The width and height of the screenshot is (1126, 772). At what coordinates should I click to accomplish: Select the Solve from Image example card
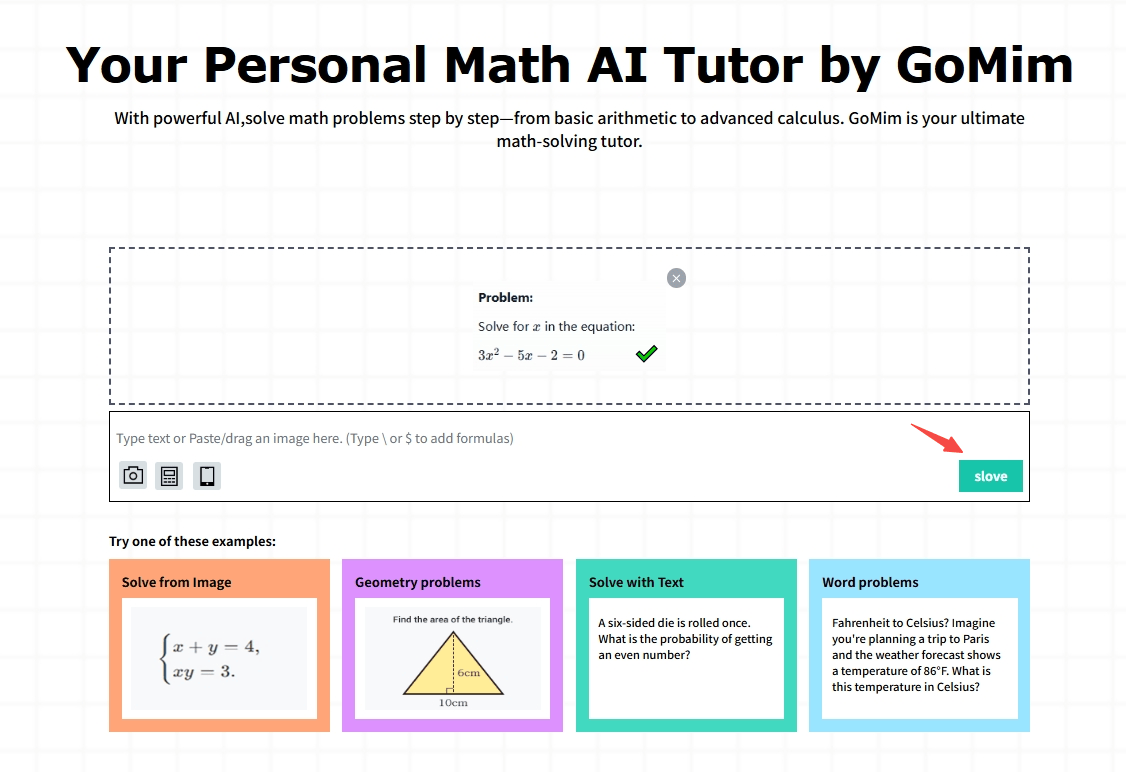[219, 646]
